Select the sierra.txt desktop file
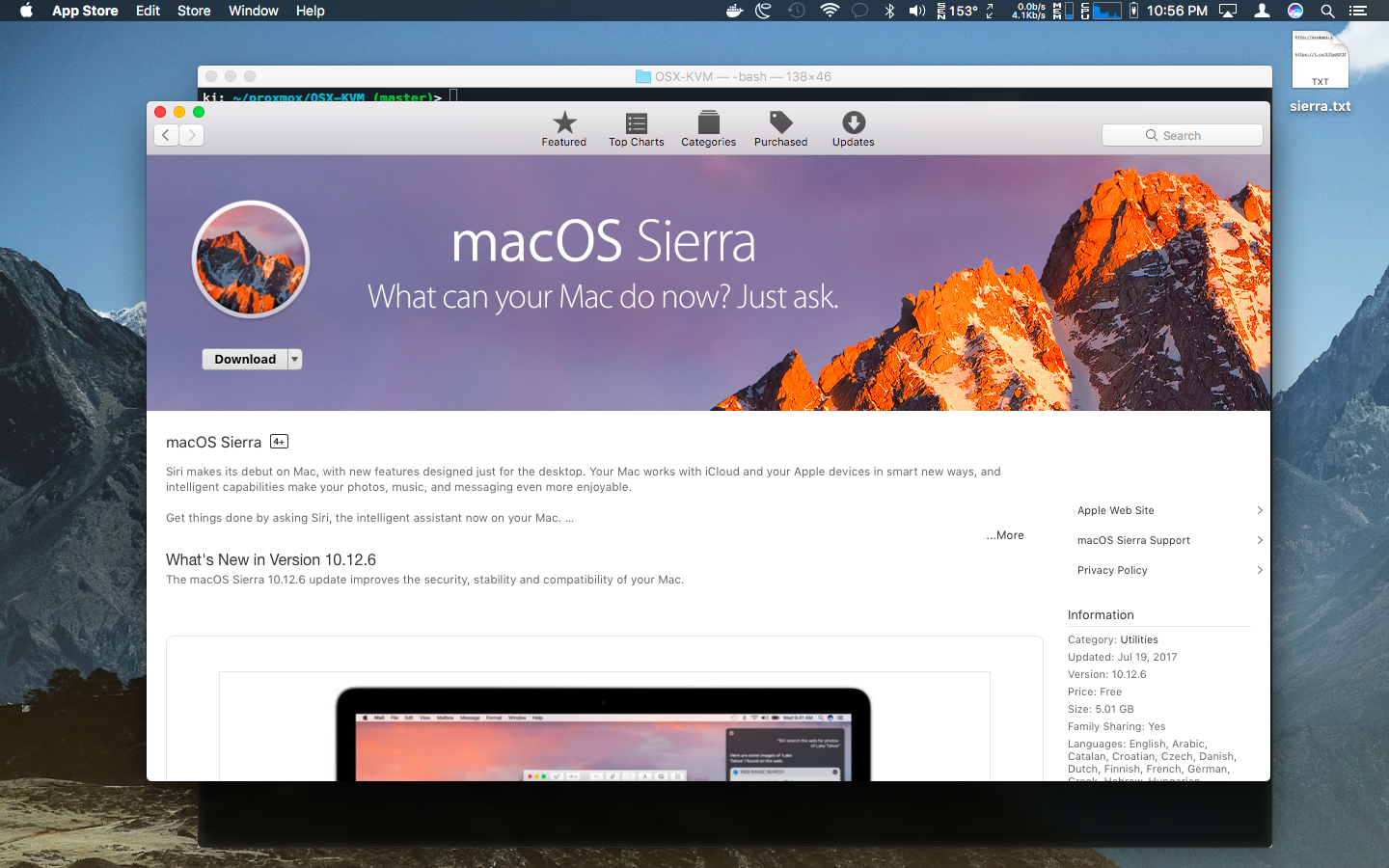This screenshot has height=868, width=1389. pyautogui.click(x=1320, y=70)
